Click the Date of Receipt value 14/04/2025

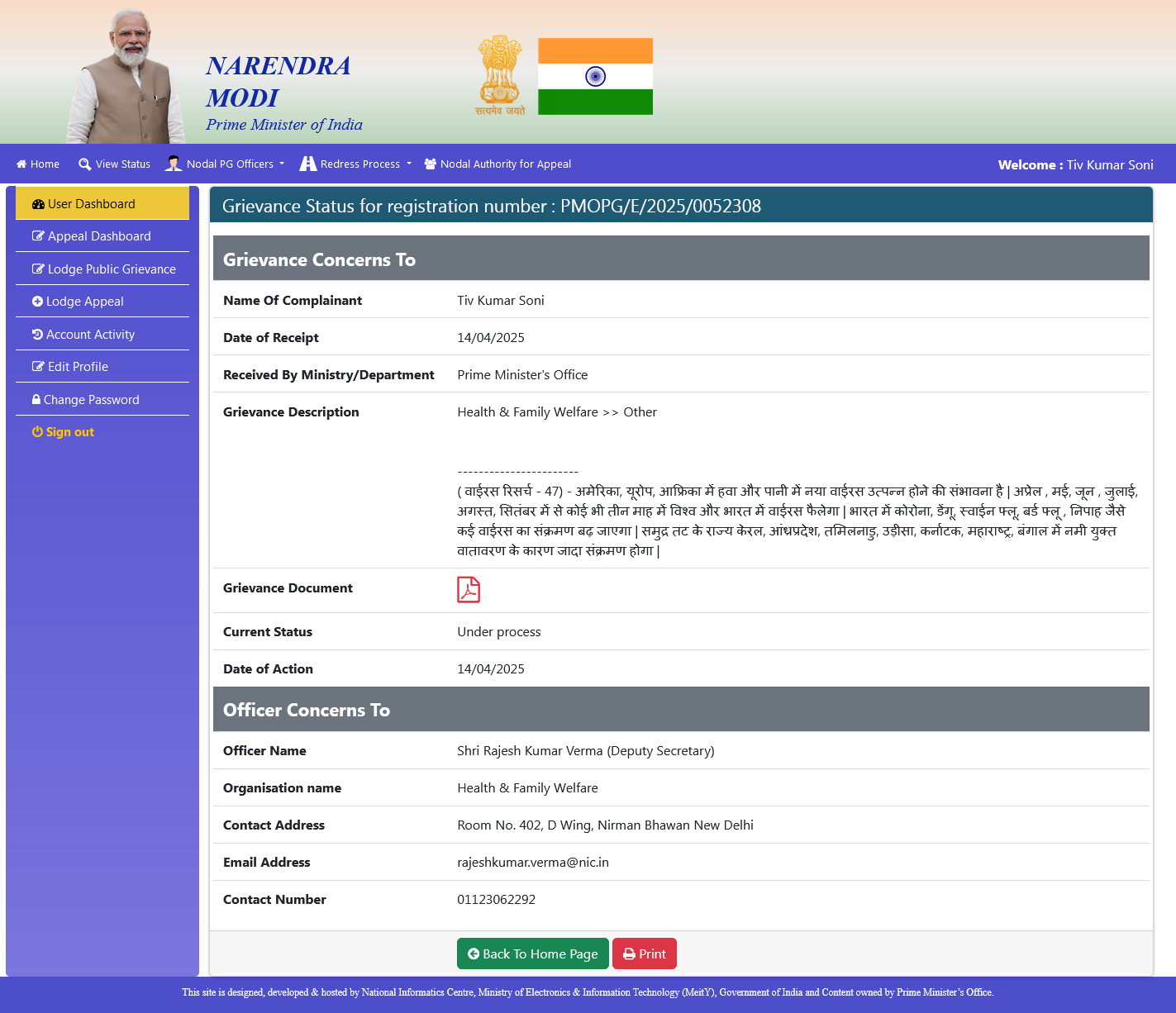click(491, 338)
